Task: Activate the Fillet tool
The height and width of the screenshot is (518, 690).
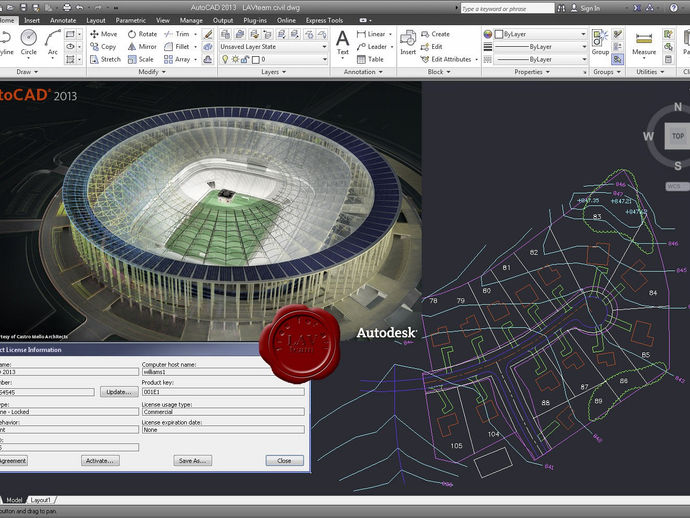Action: tap(176, 47)
